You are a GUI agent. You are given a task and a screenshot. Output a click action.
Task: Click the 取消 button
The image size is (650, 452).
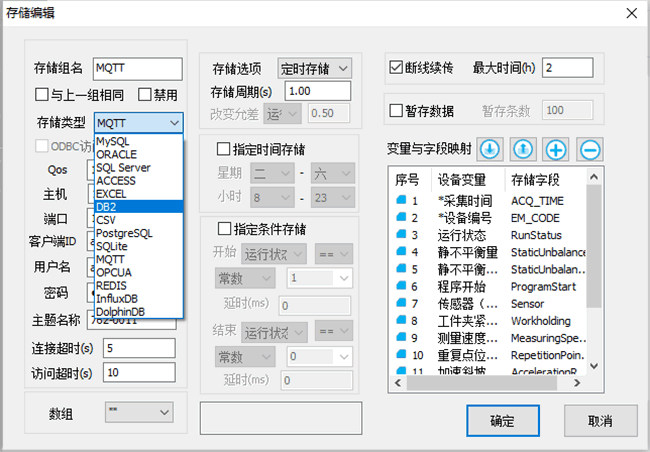click(x=599, y=421)
